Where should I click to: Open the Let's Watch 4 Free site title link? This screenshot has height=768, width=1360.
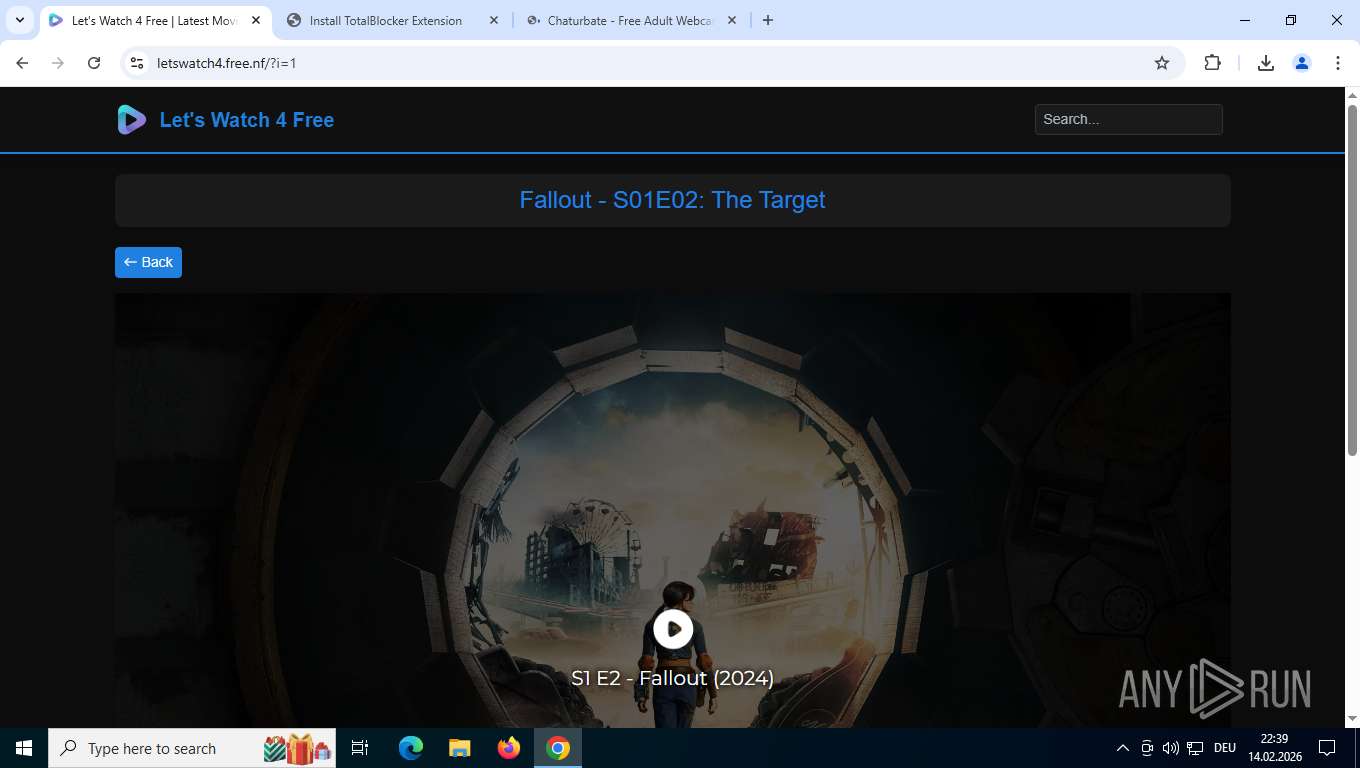pyautogui.click(x=247, y=120)
